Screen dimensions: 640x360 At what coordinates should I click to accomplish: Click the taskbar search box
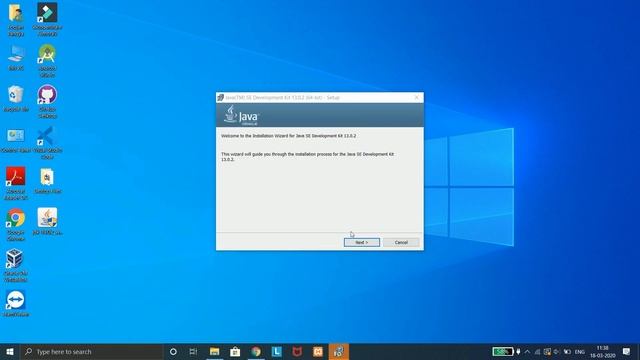(91, 351)
